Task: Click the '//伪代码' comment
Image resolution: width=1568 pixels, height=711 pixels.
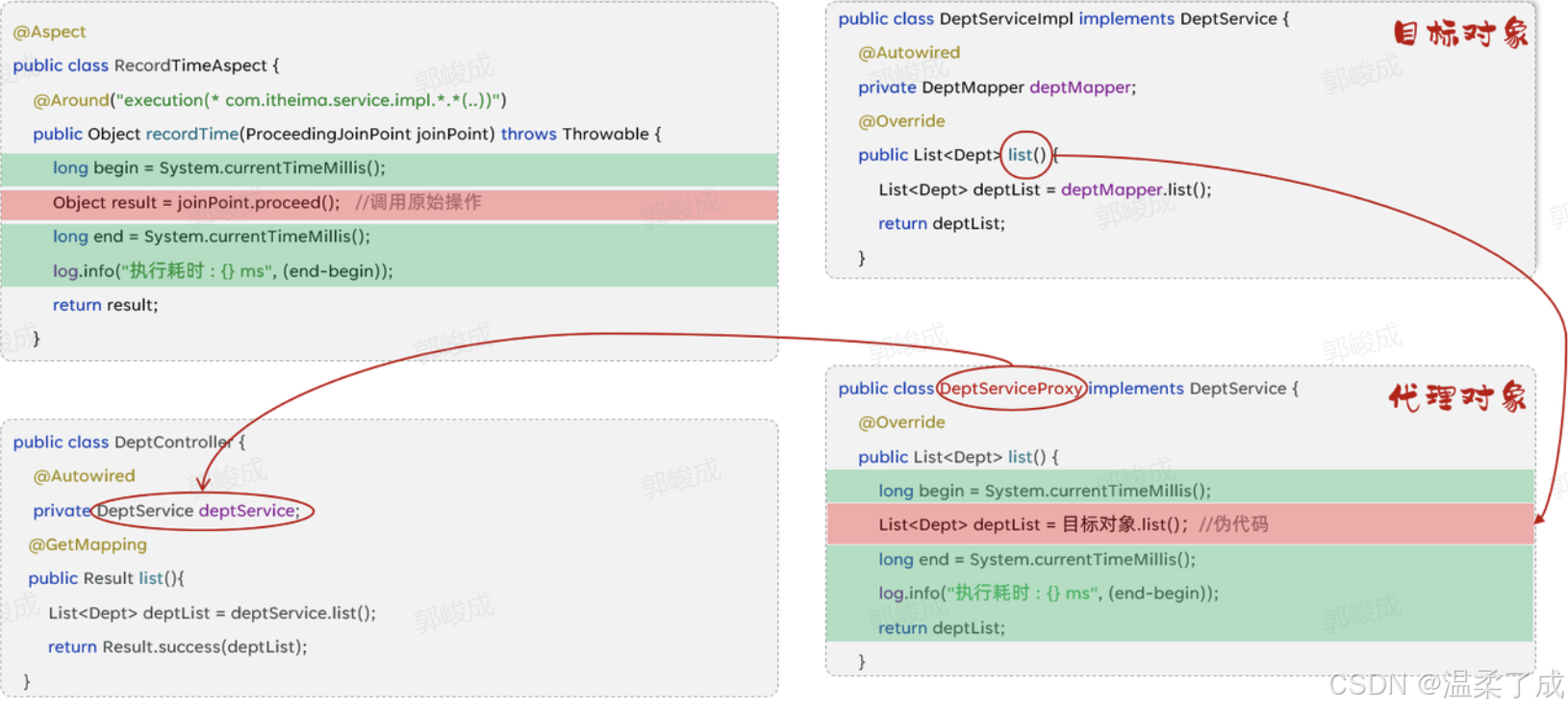Action: pos(1233,524)
